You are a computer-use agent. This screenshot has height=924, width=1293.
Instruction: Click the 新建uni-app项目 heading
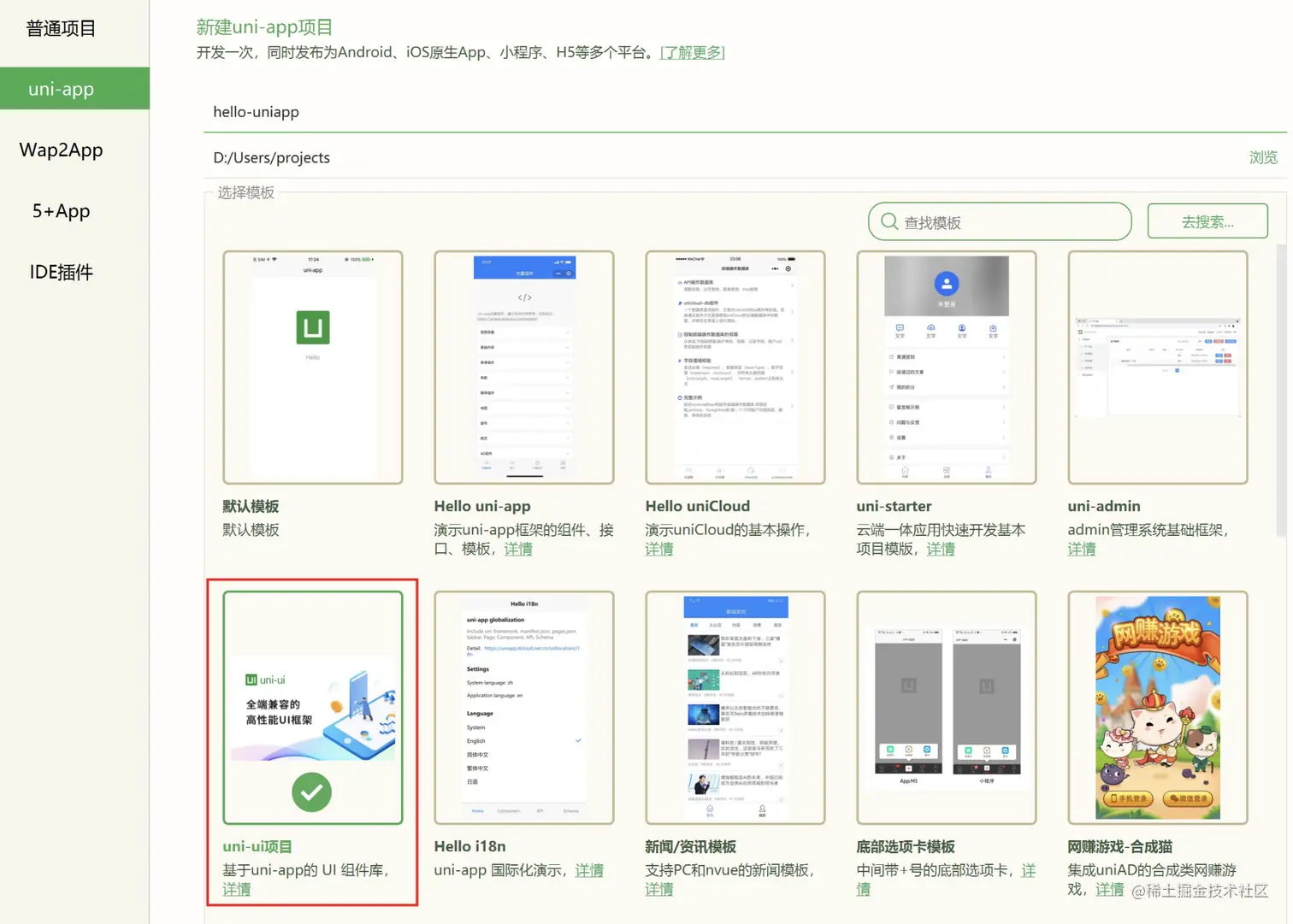(264, 27)
